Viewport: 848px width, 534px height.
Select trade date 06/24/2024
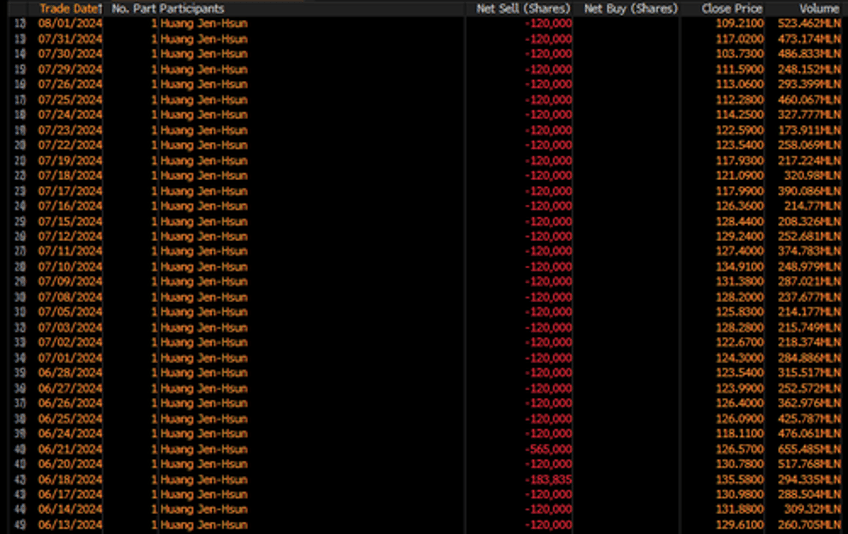click(70, 433)
